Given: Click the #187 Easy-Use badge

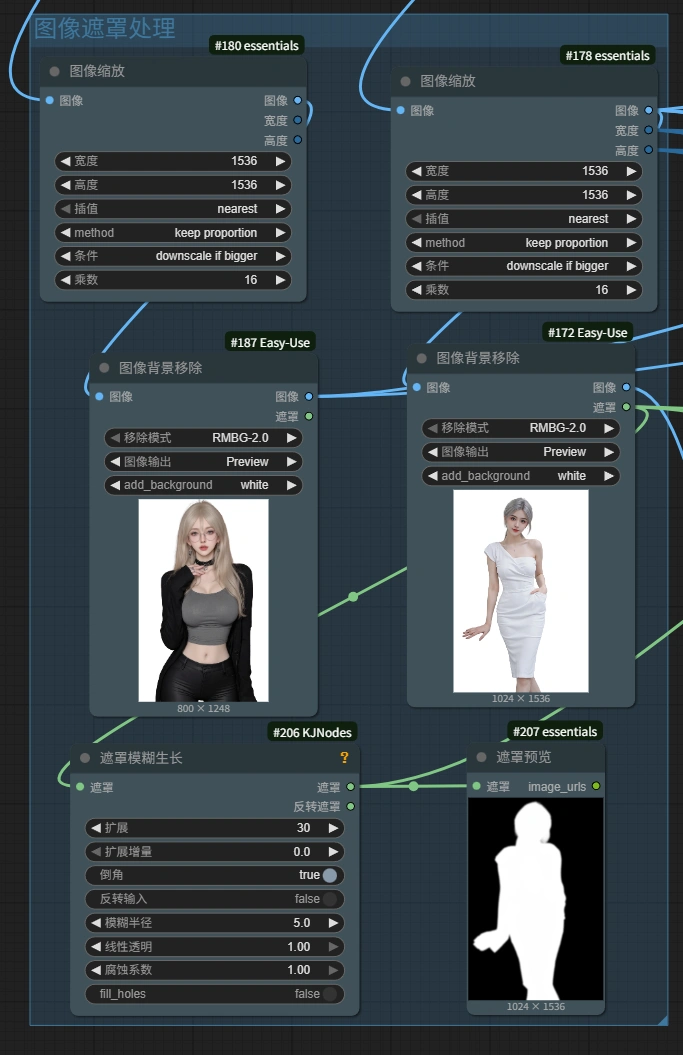Looking at the screenshot, I should [x=270, y=343].
